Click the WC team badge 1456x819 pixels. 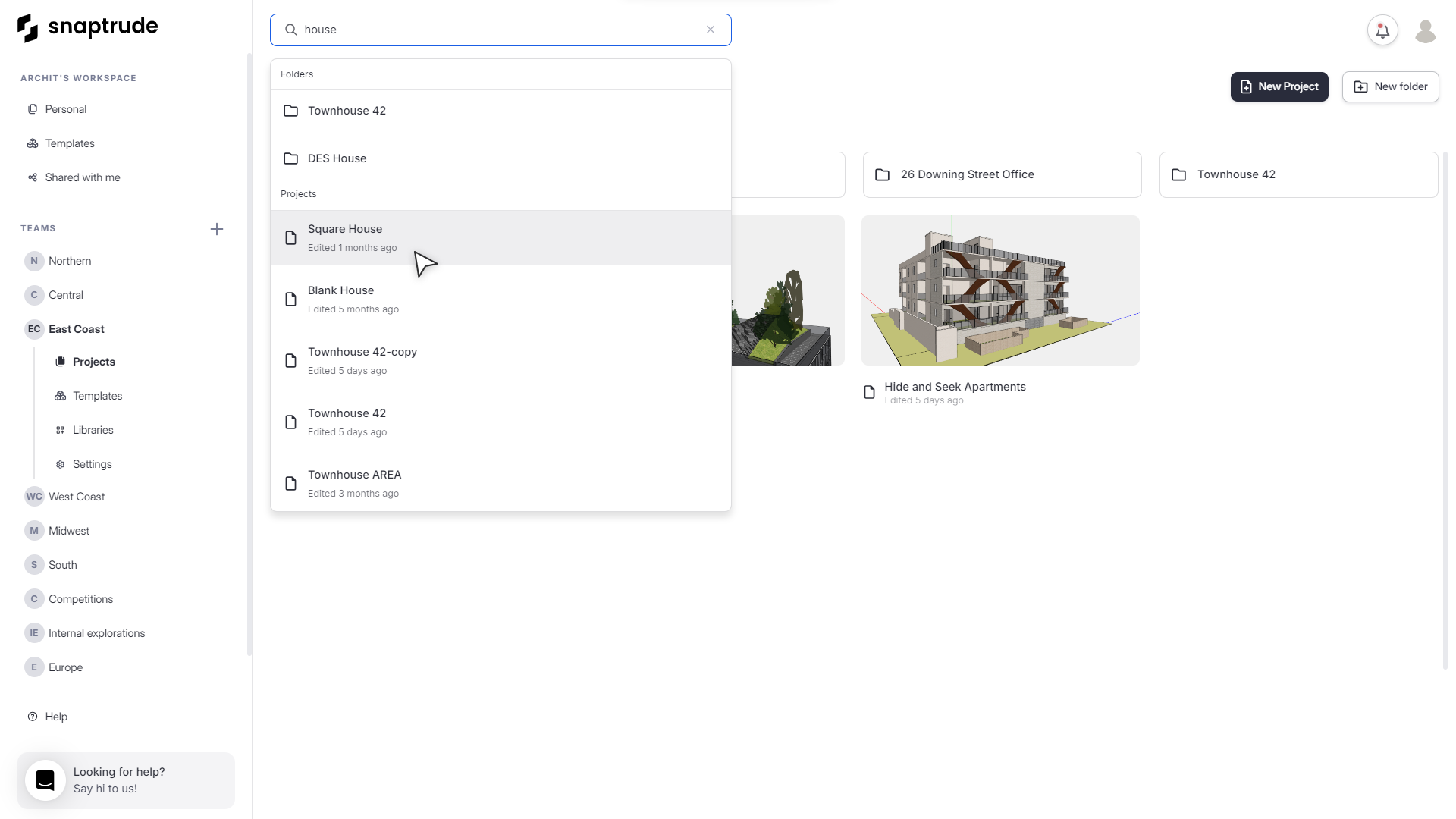(x=34, y=497)
